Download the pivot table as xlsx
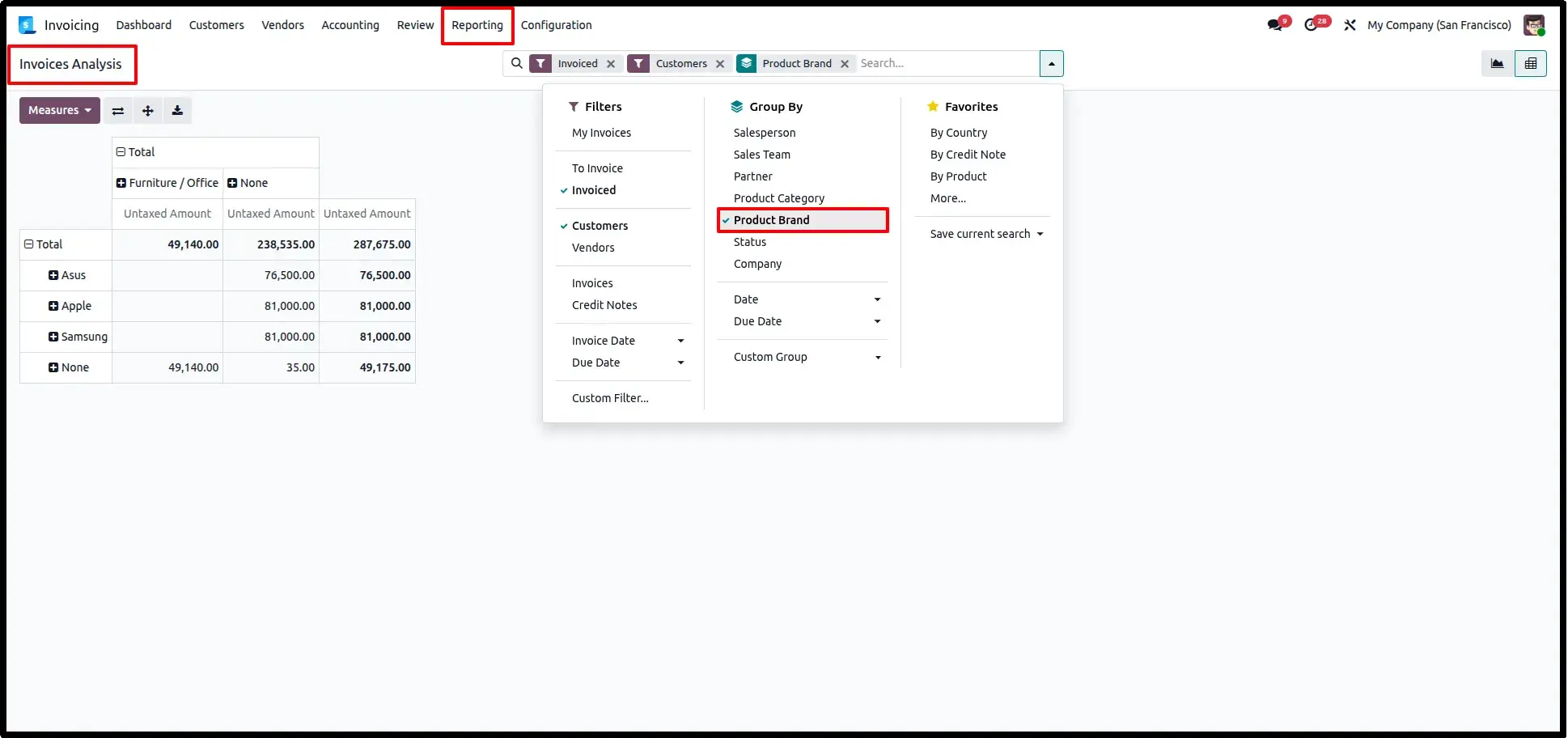The width and height of the screenshot is (1568, 738). click(177, 111)
